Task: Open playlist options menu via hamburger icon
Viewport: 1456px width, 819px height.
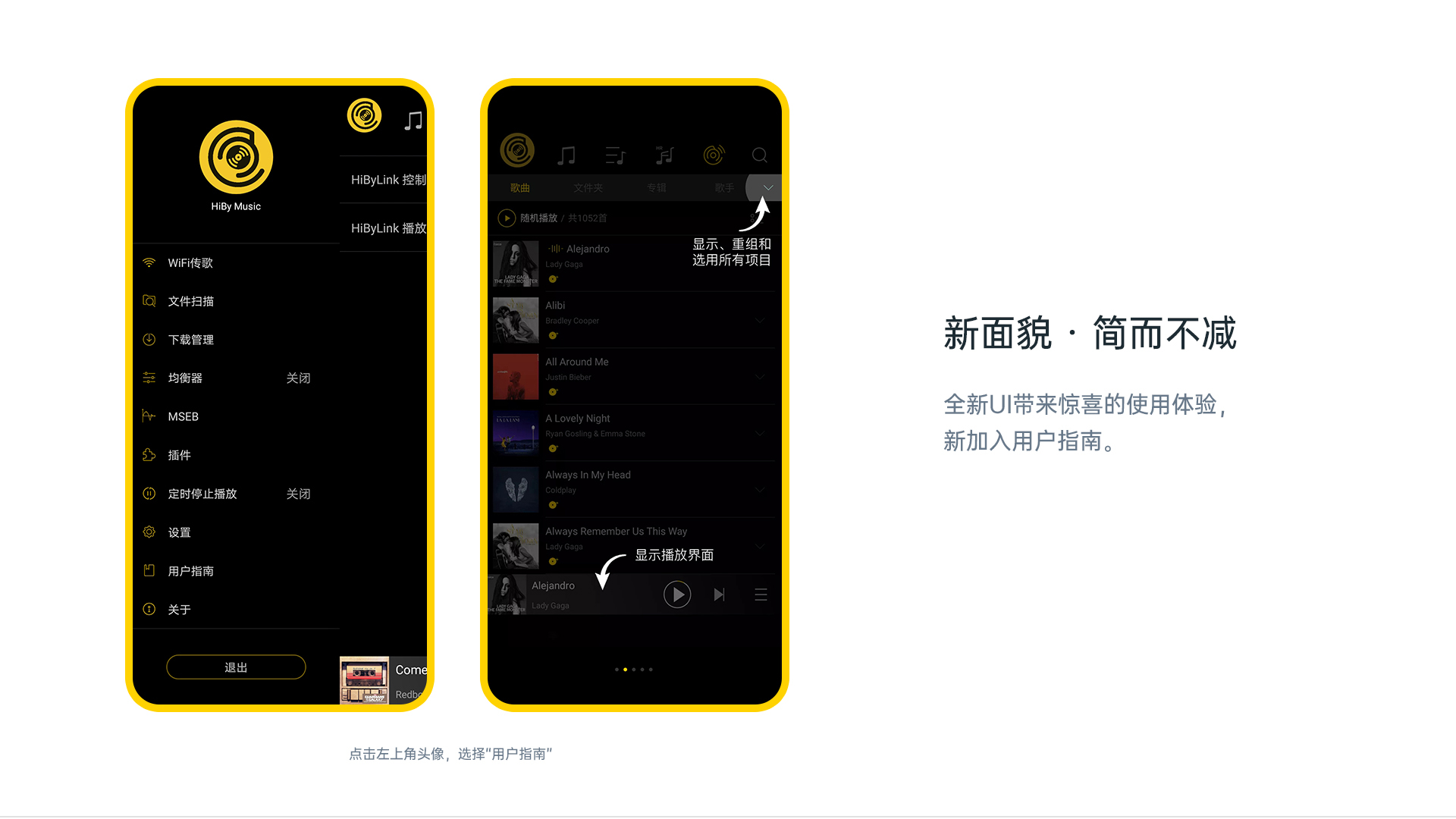Action: [x=760, y=593]
